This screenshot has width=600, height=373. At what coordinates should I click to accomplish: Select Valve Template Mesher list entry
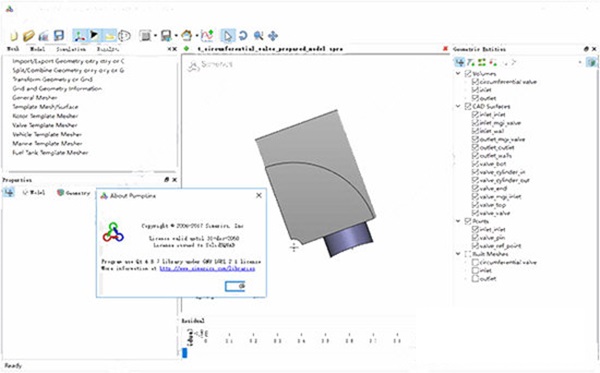tap(45, 125)
